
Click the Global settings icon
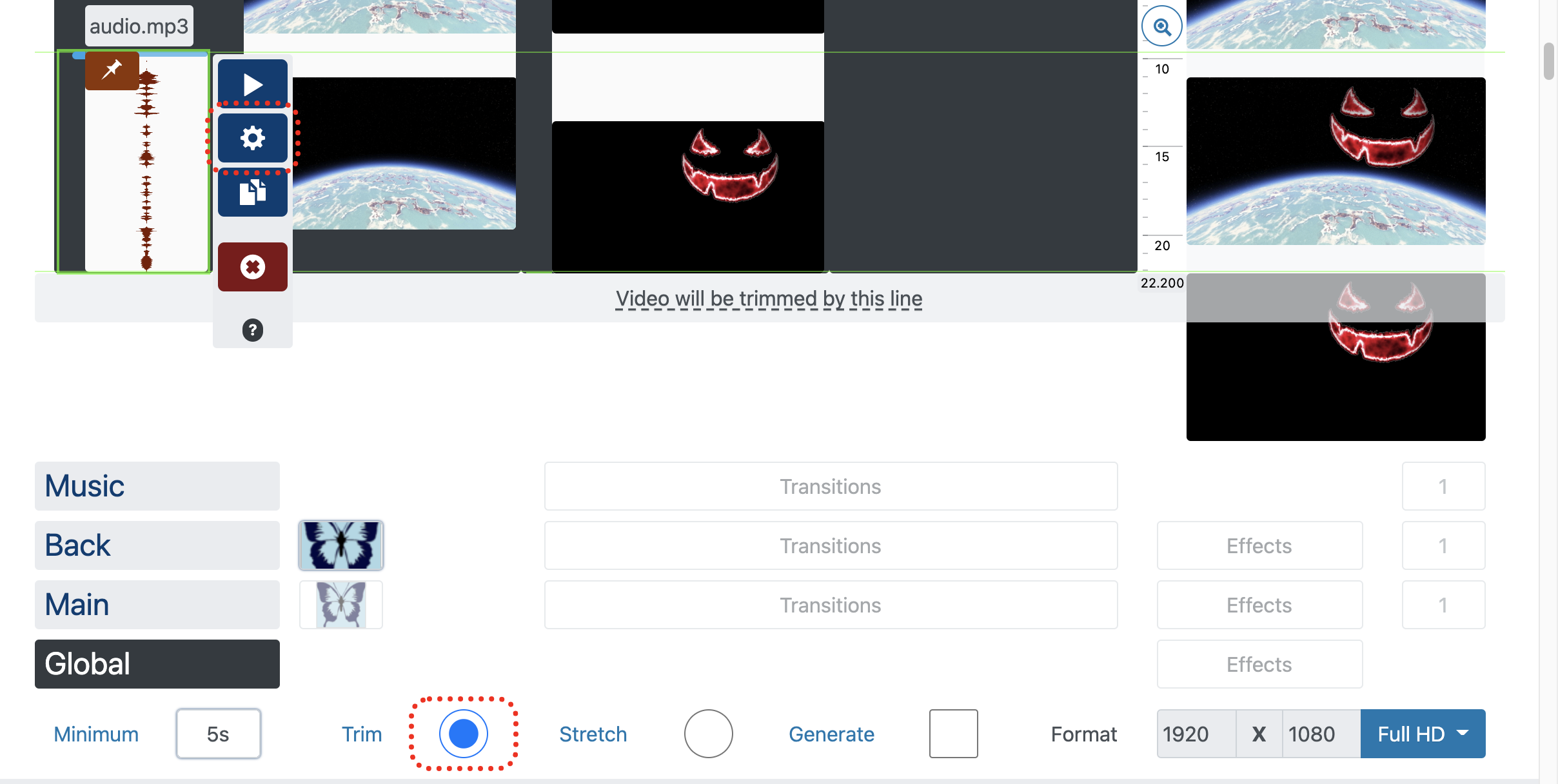pos(252,138)
